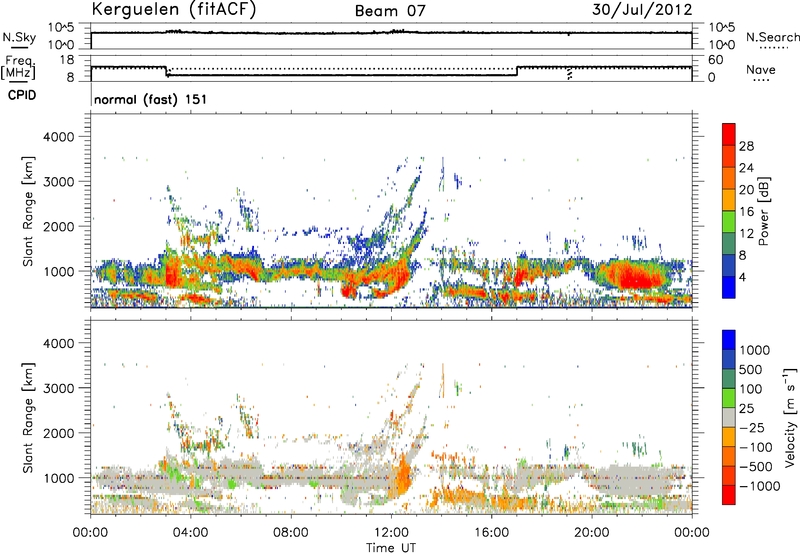
Task: Click the '20' power color bar value
Action: (x=746, y=190)
